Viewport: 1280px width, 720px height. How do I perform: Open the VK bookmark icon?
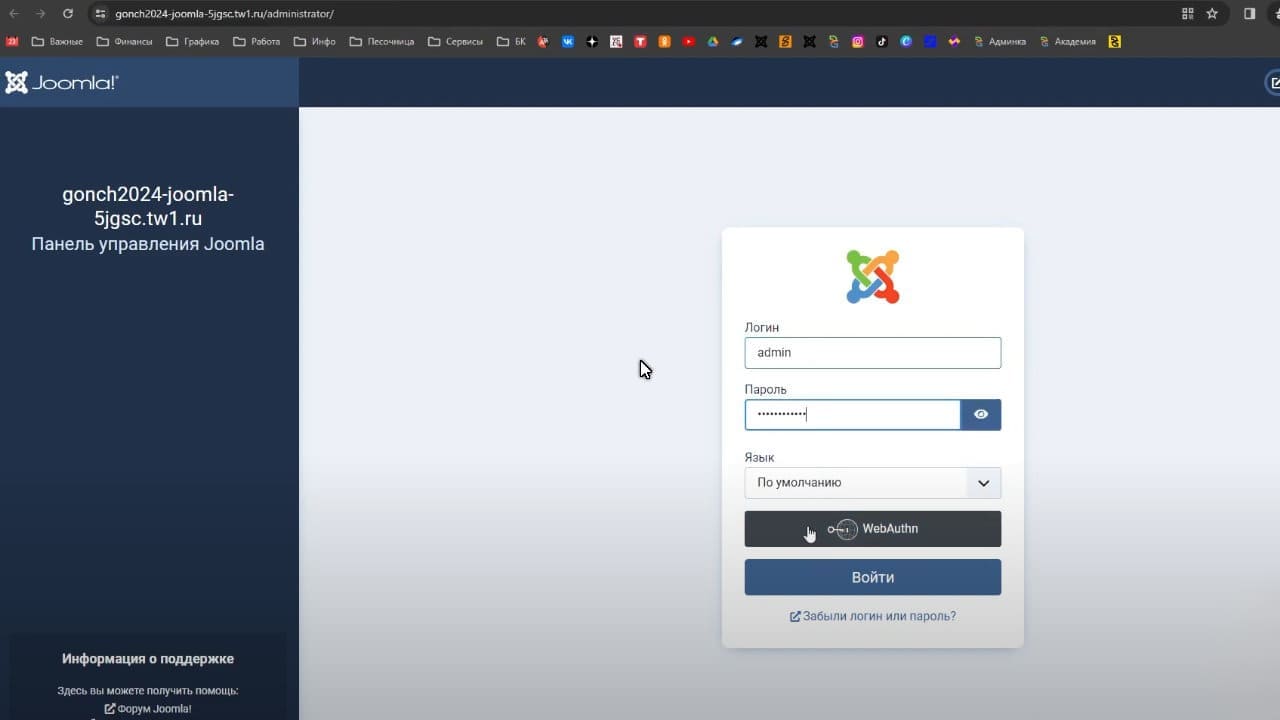tap(568, 42)
